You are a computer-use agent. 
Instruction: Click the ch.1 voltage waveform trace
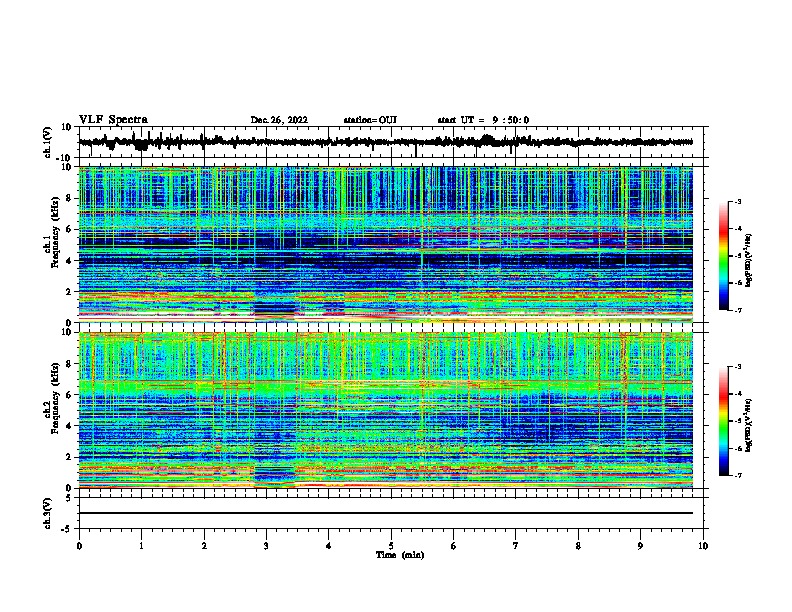point(385,142)
